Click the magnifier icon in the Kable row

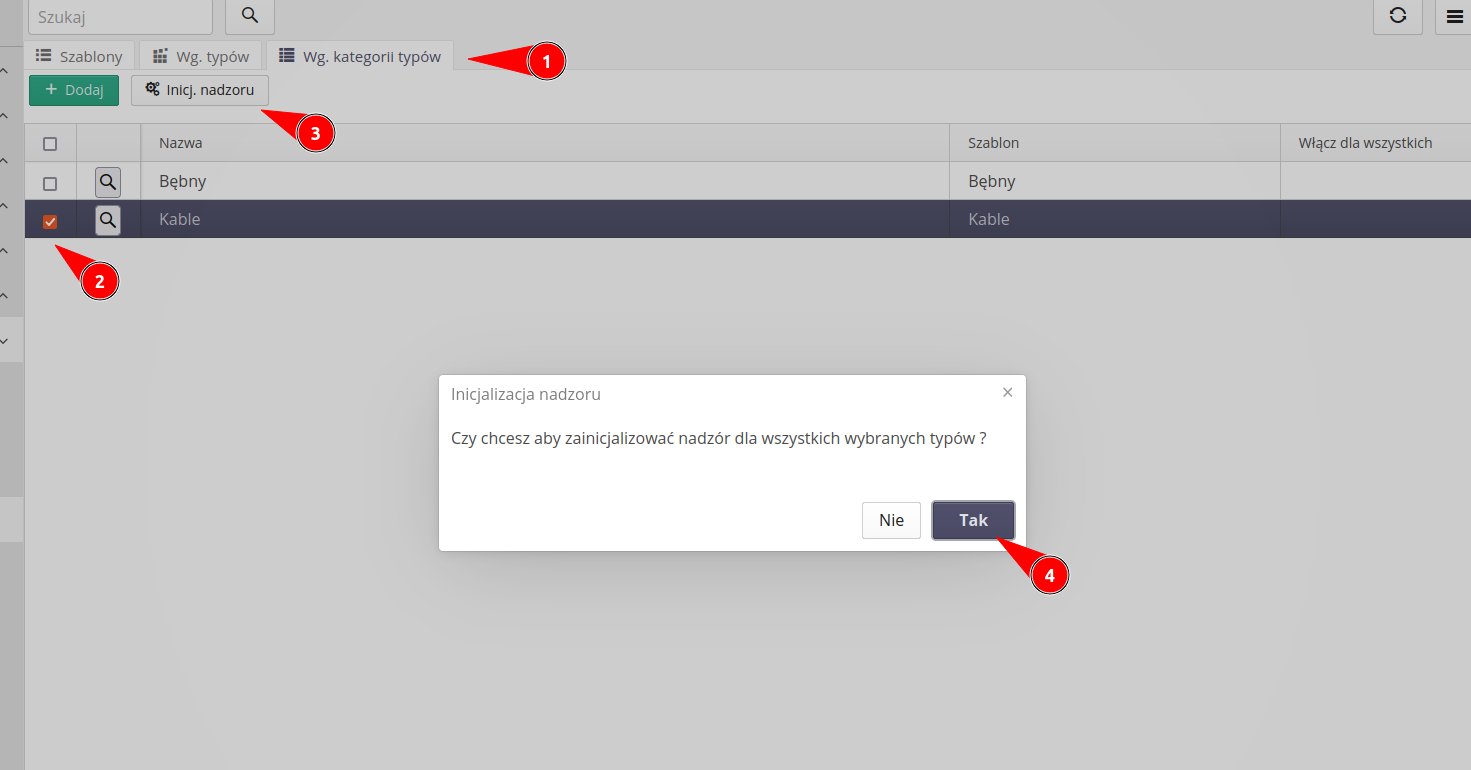click(x=107, y=219)
